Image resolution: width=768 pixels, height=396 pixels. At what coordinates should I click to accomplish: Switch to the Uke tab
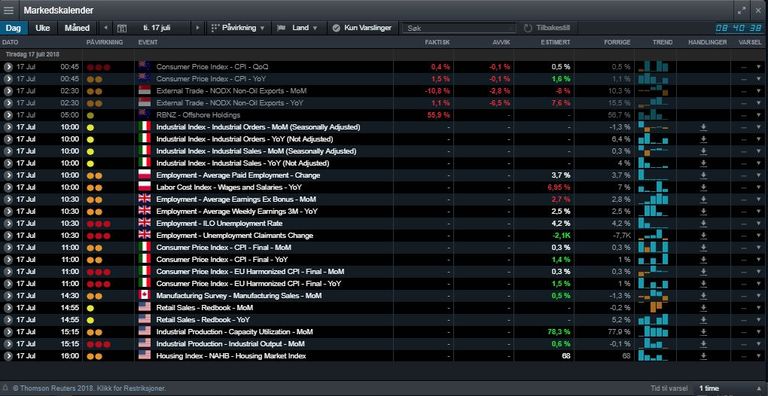pyautogui.click(x=43, y=28)
